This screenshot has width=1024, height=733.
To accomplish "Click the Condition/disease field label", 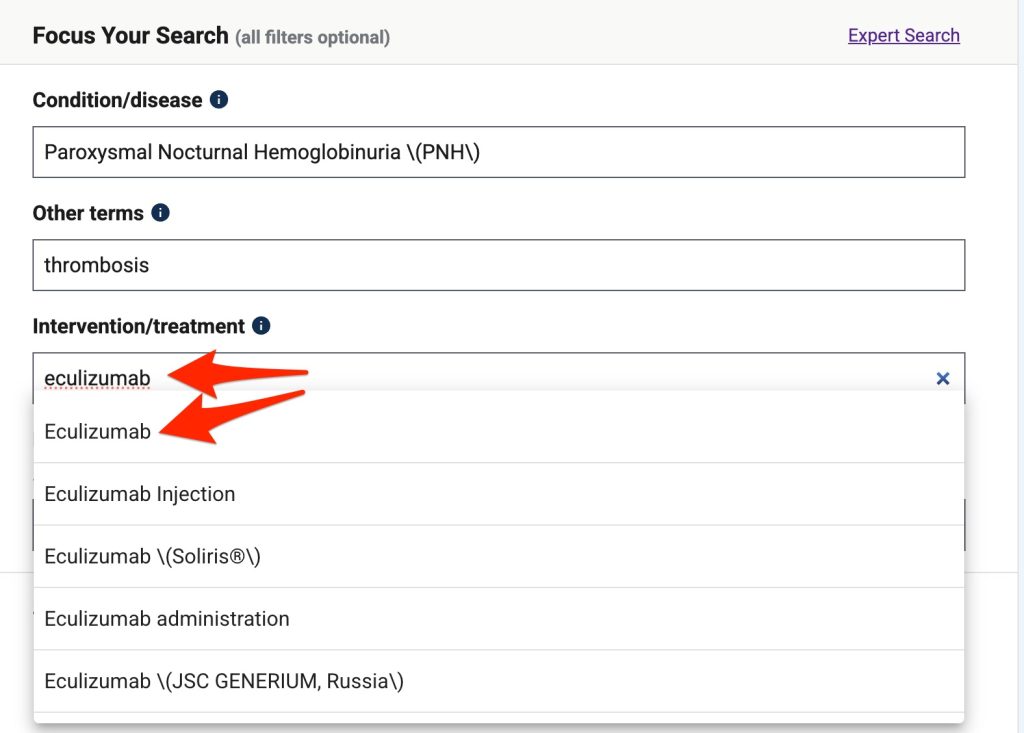I will point(117,100).
